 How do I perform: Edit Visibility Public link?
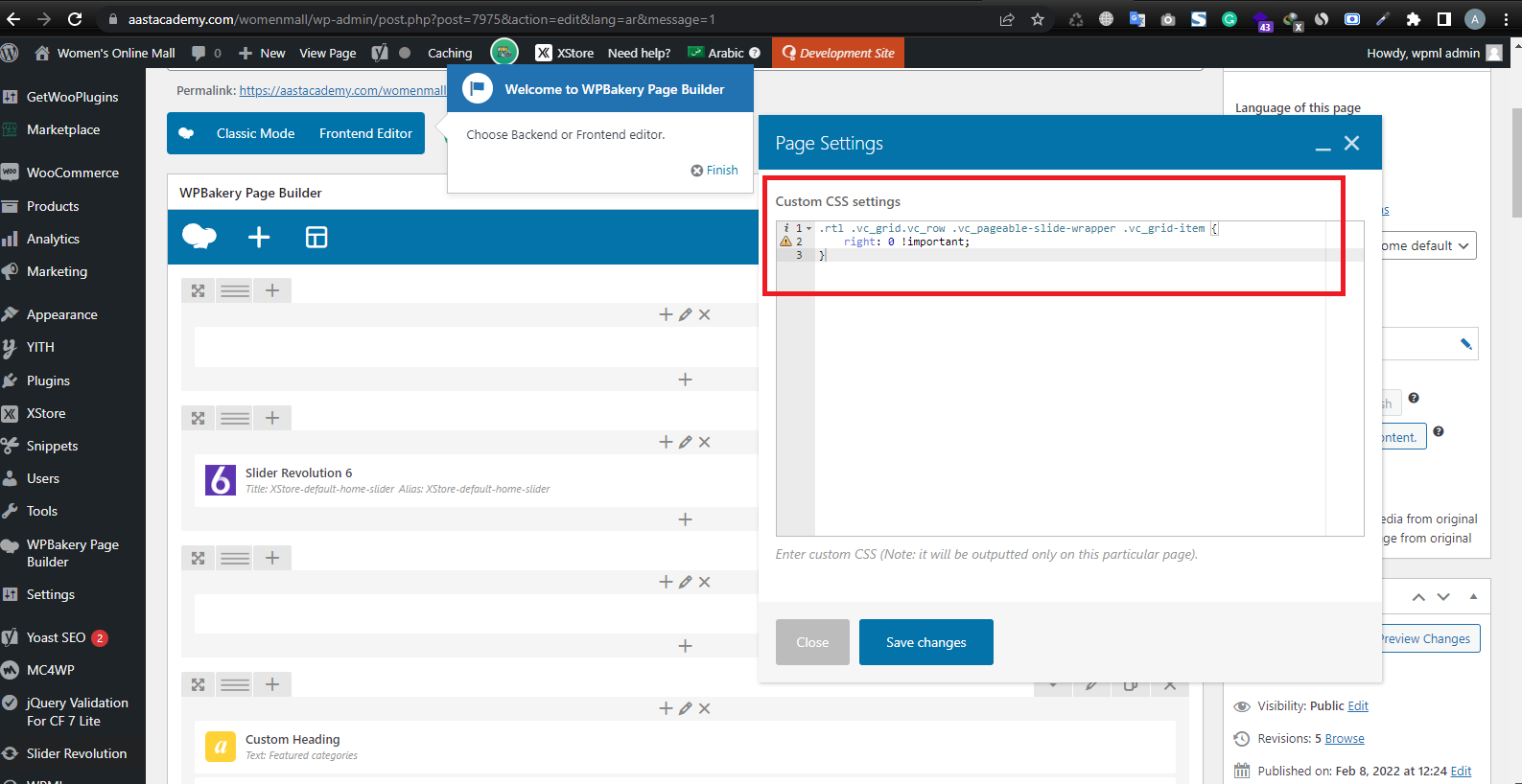pyautogui.click(x=1358, y=705)
